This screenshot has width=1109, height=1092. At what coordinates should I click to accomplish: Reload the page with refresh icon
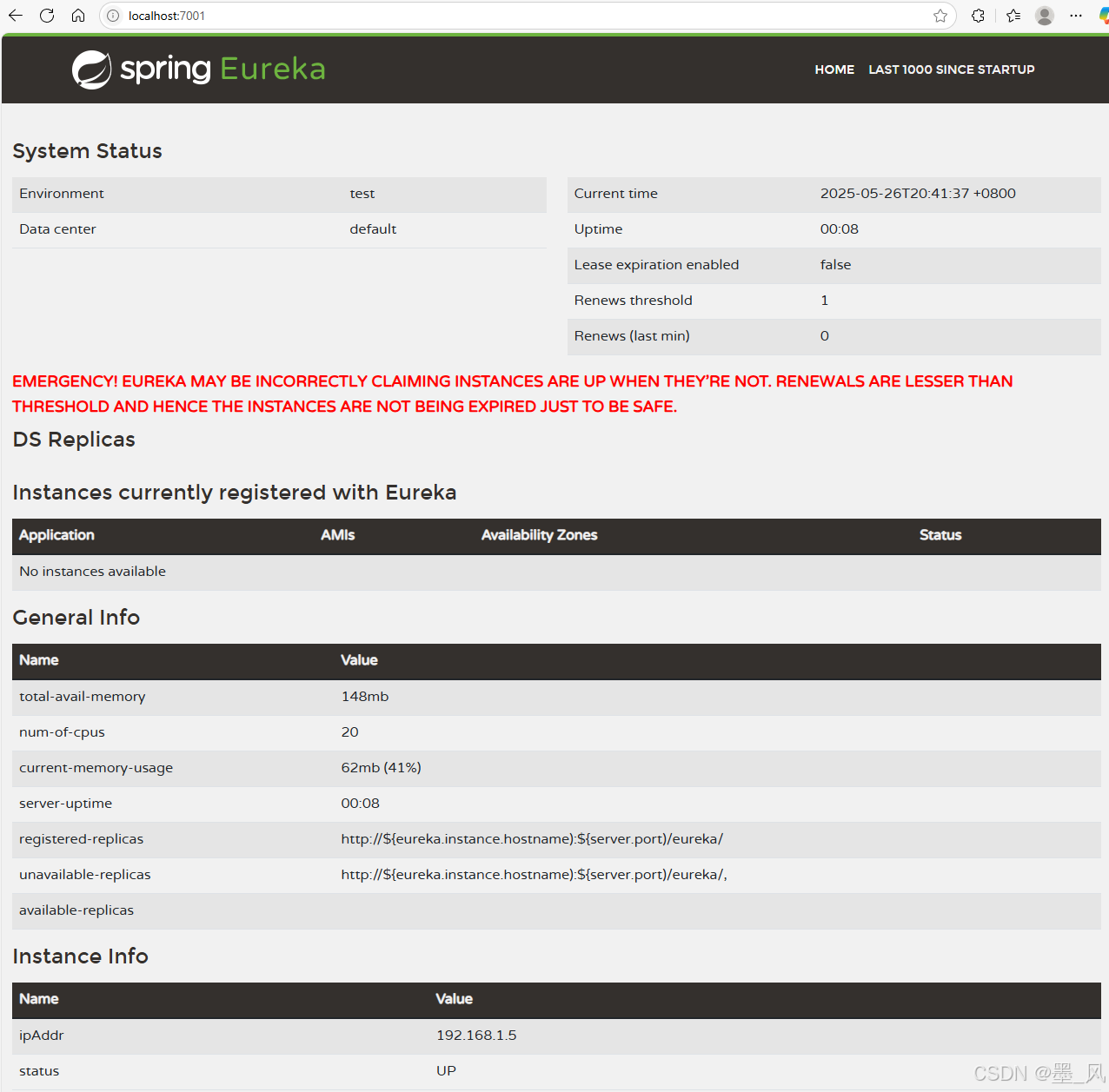[x=47, y=16]
